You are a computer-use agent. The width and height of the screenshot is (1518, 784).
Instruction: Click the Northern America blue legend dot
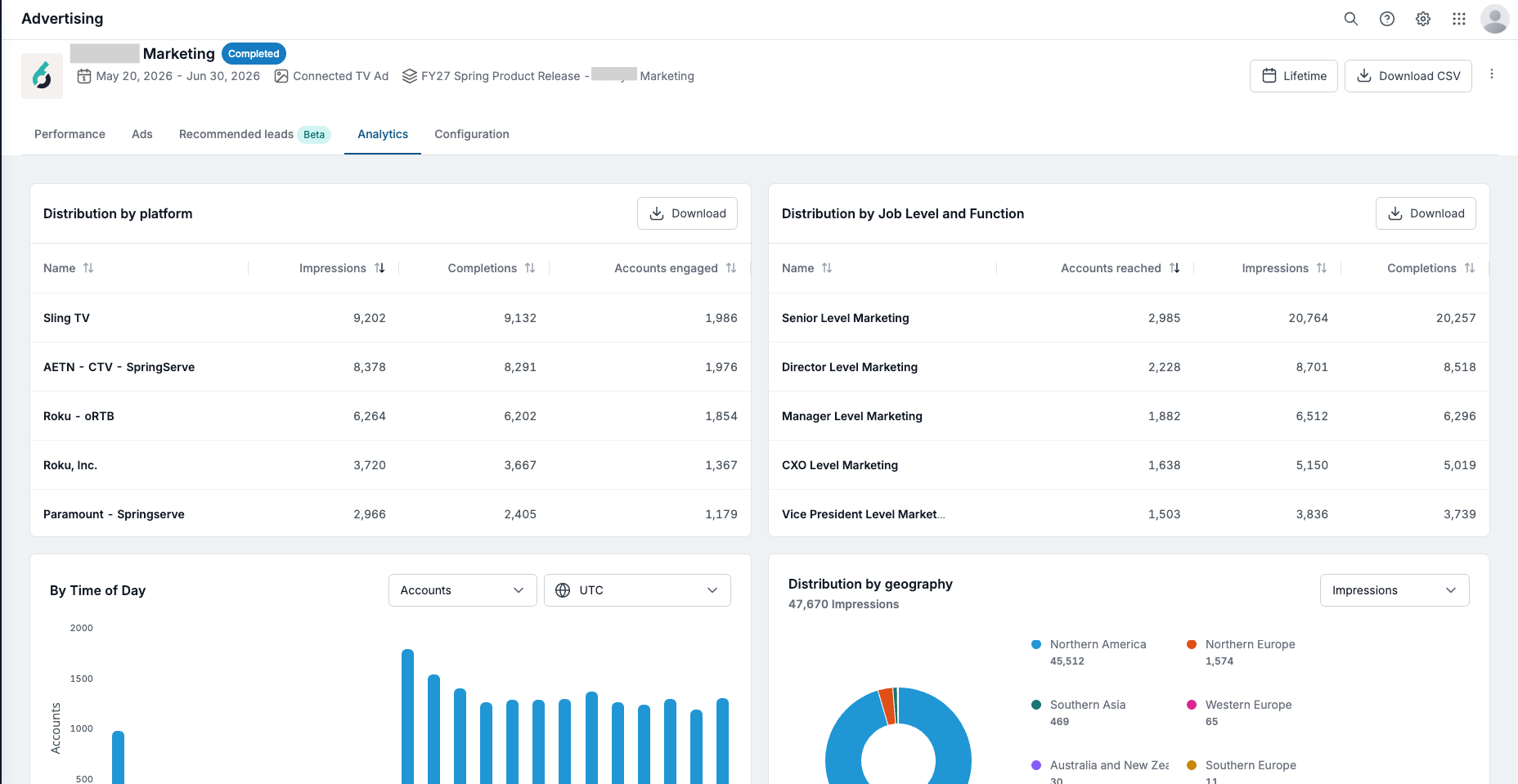1036,644
